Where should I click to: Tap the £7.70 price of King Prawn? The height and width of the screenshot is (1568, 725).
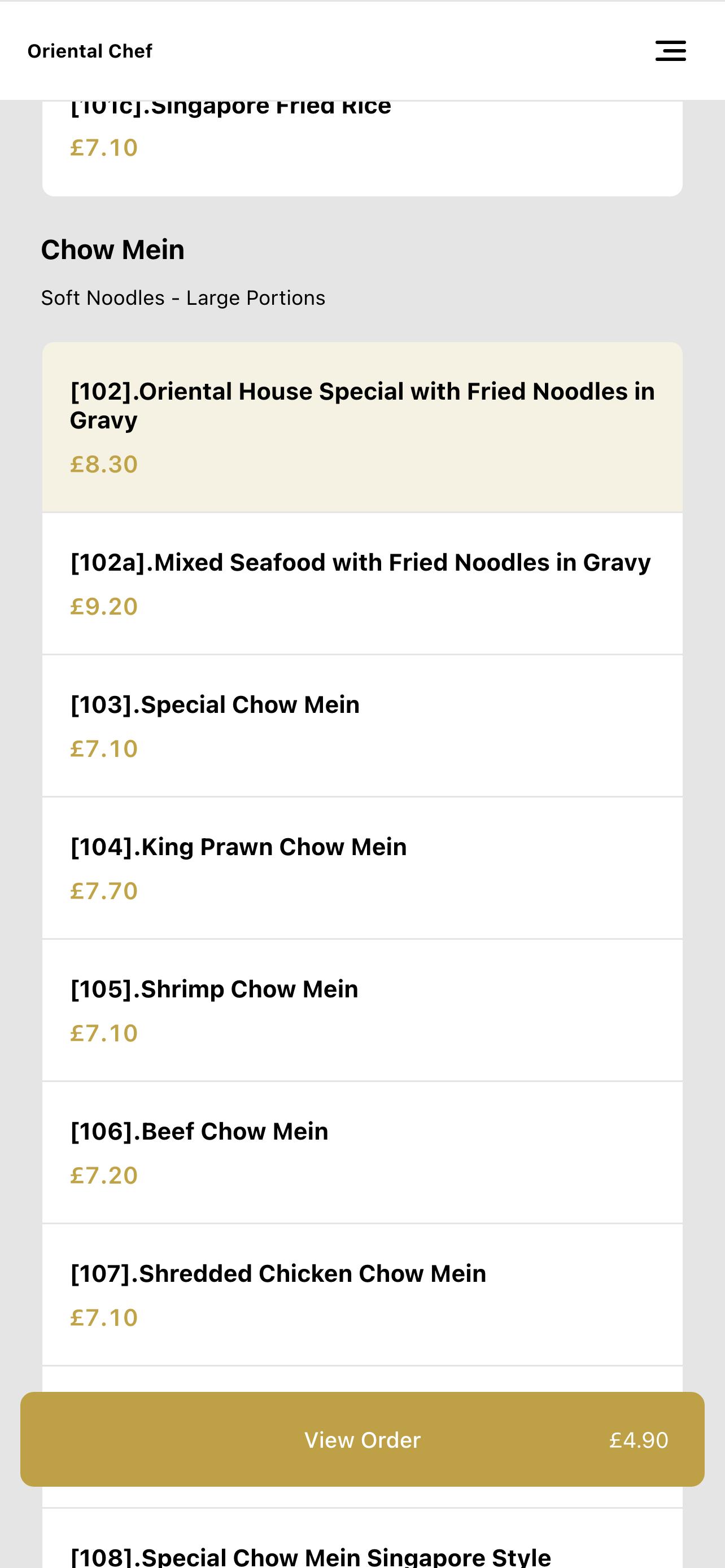(x=104, y=891)
